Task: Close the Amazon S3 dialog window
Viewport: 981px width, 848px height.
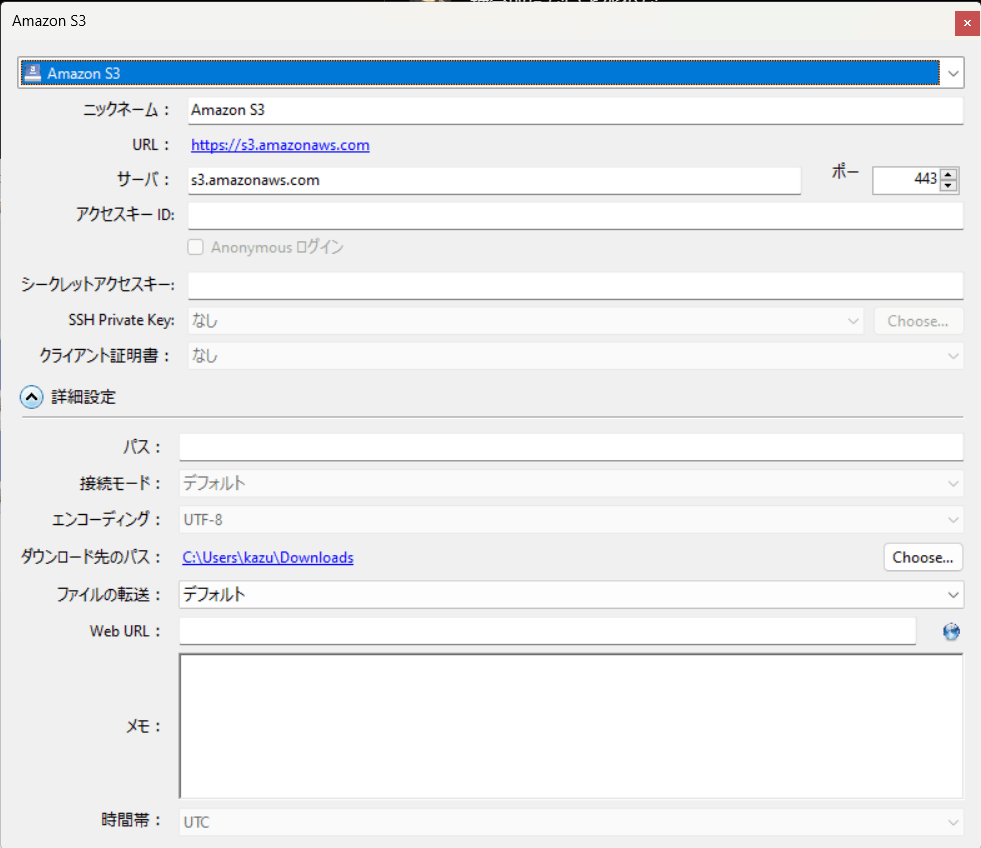Action: 967,23
